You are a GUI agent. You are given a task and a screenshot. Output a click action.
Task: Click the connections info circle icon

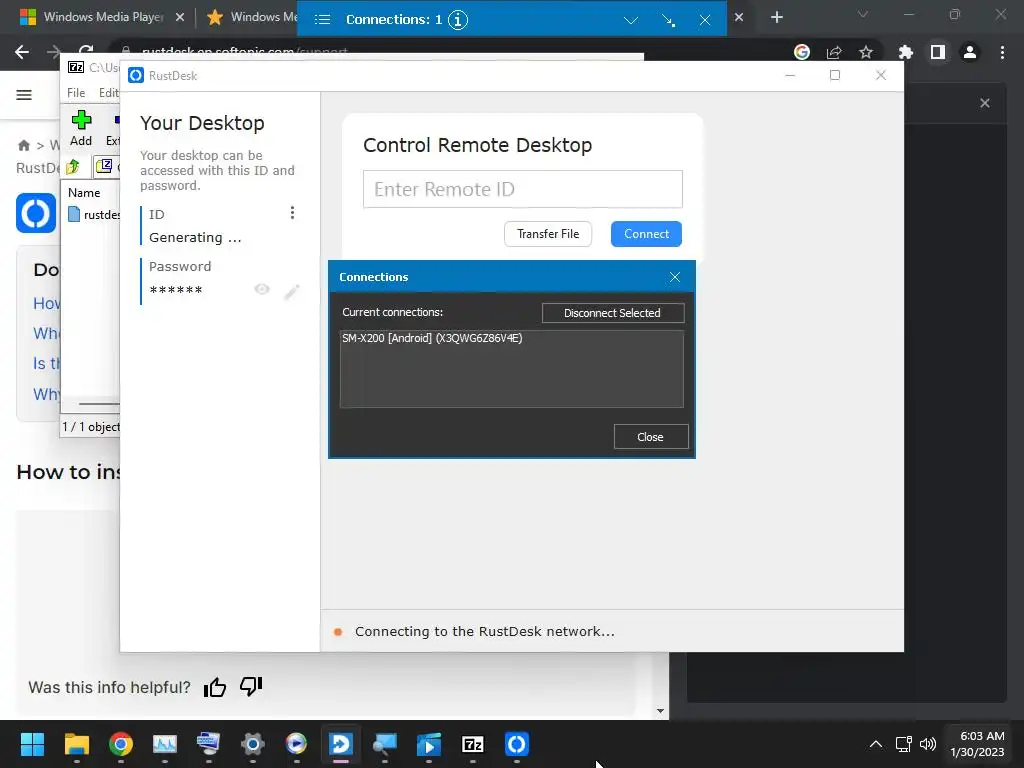coord(458,20)
